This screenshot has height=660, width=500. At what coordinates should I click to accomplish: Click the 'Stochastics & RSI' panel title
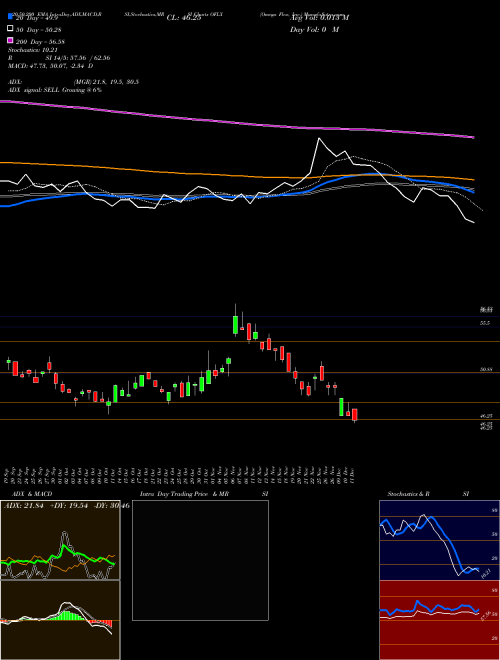[428, 494]
